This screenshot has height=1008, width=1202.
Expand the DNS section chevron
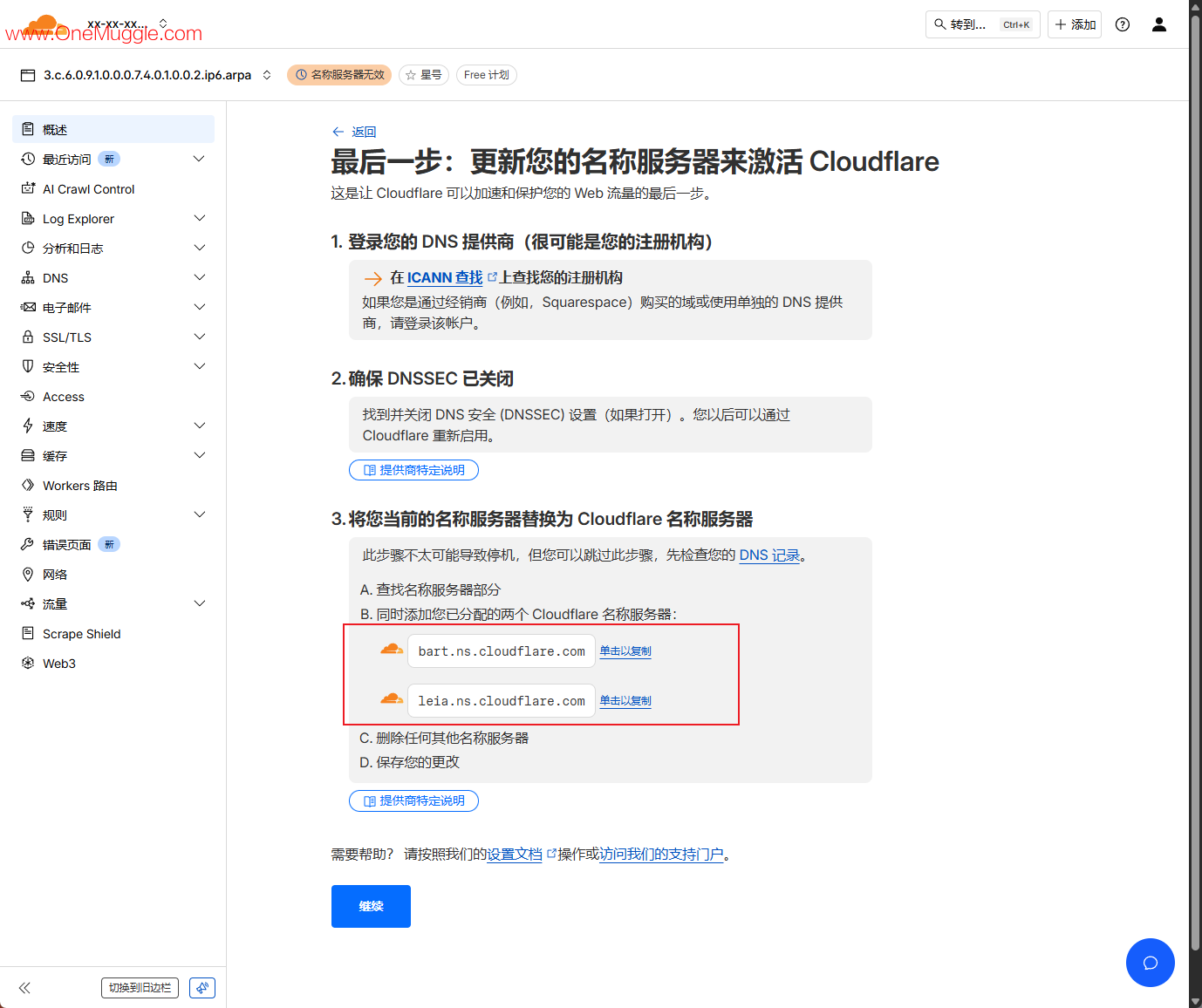pyautogui.click(x=199, y=277)
